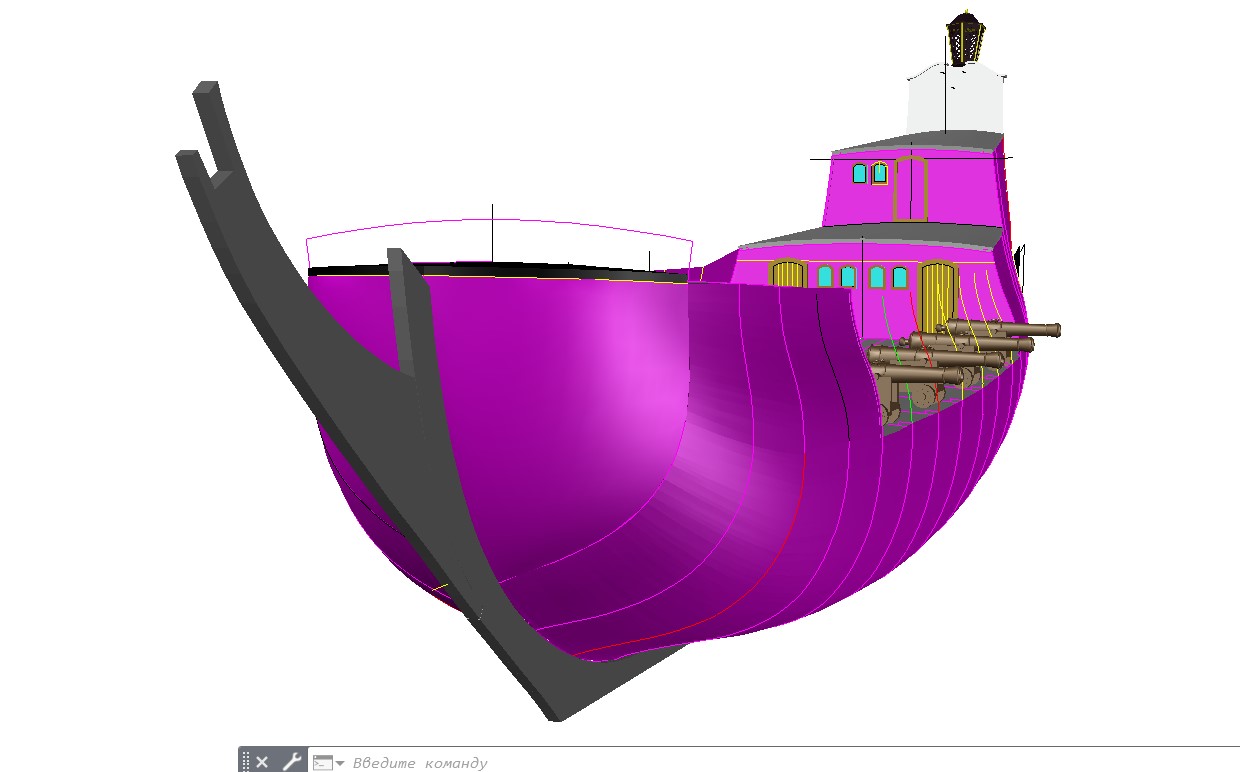Image resolution: width=1240 pixels, height=772 pixels.
Task: Click the 'Введите команду' command input field
Action: tap(600, 763)
